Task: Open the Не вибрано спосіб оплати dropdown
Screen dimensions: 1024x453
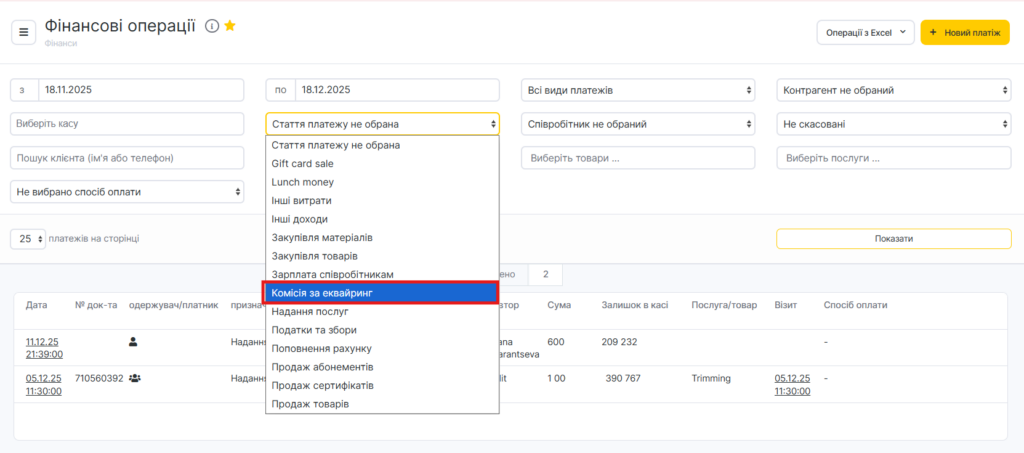Action: pos(127,191)
